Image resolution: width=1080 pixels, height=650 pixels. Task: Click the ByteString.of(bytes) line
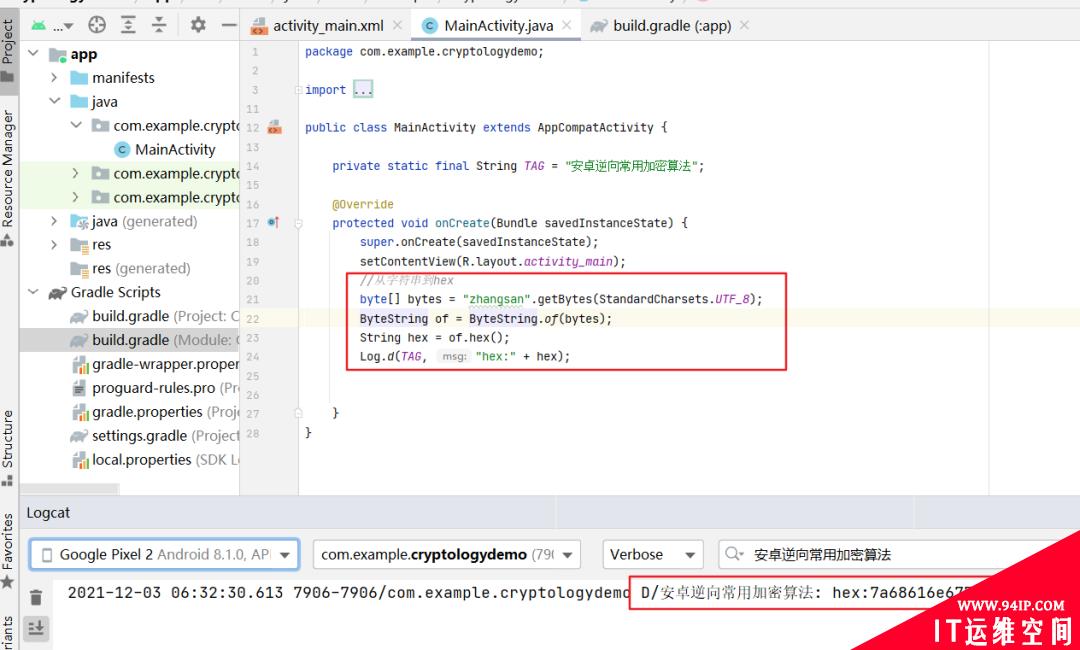click(486, 319)
